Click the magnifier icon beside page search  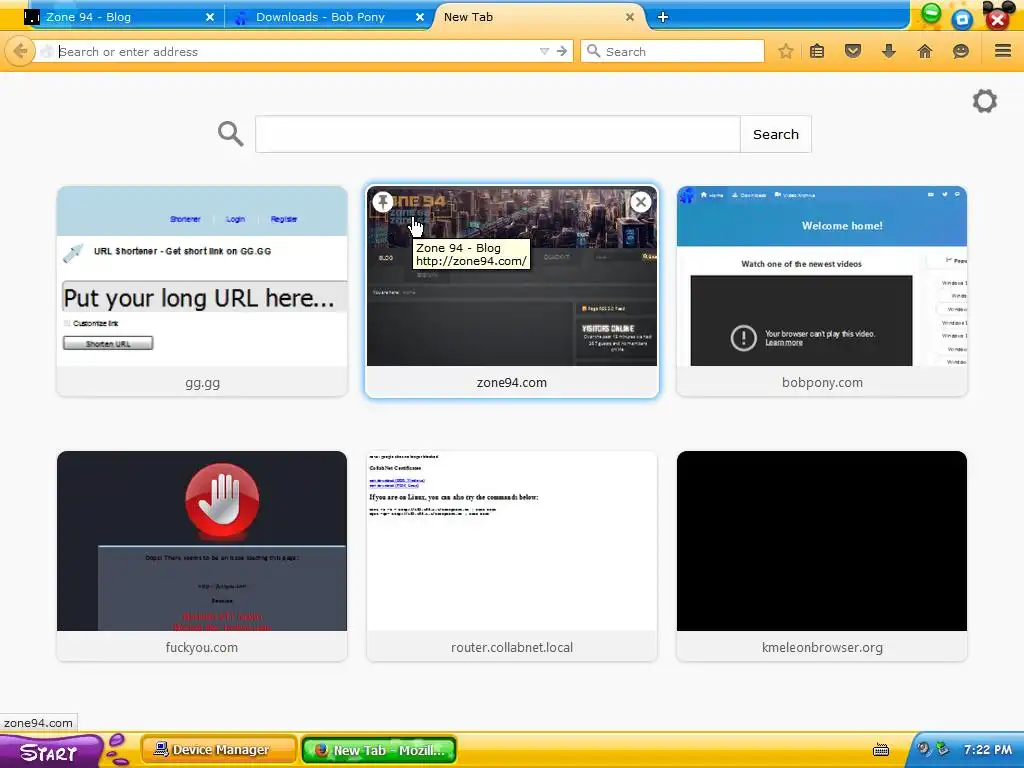(231, 134)
